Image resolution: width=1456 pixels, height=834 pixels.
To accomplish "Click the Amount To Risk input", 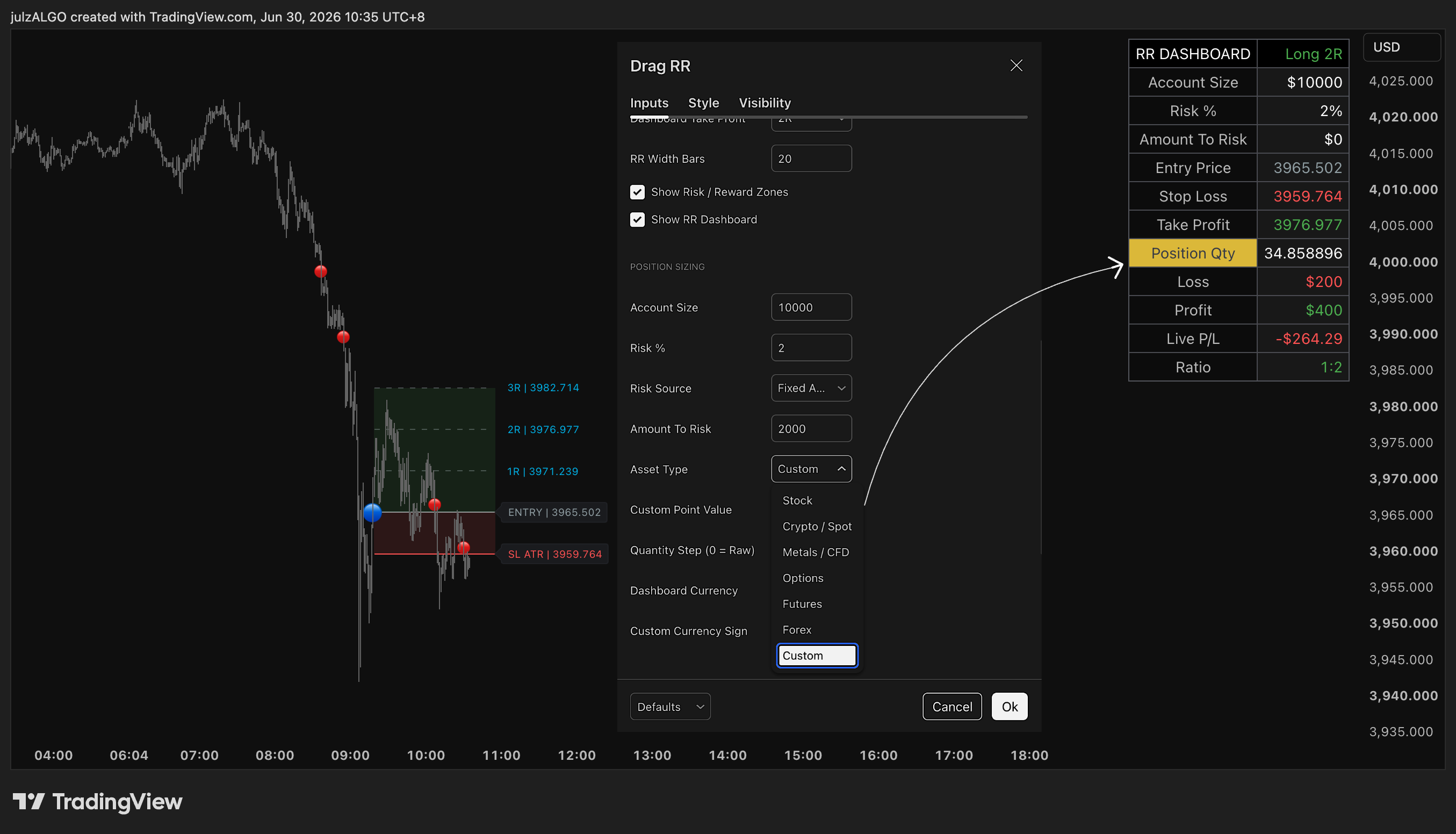I will point(811,428).
